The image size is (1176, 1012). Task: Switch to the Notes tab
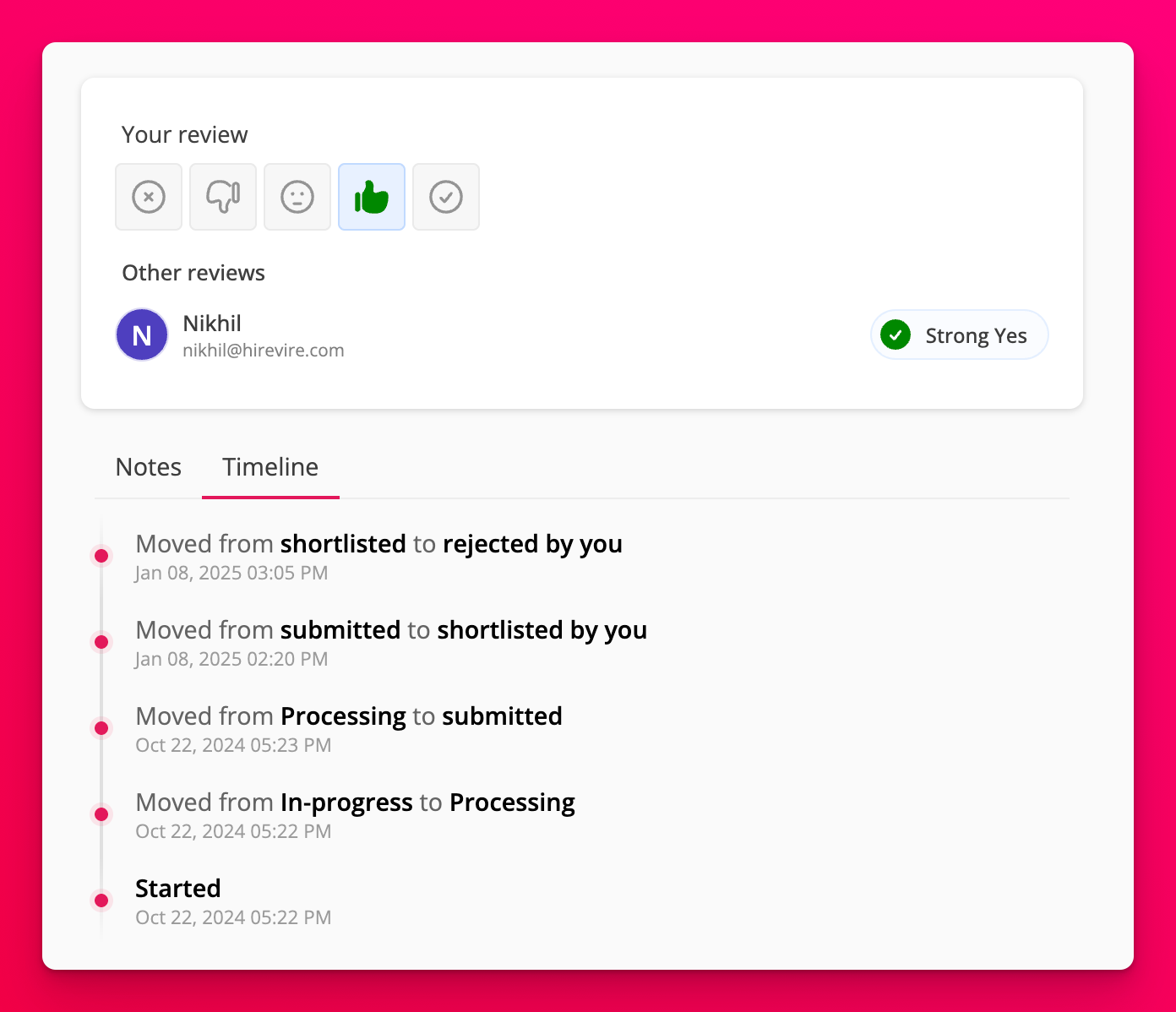[149, 467]
